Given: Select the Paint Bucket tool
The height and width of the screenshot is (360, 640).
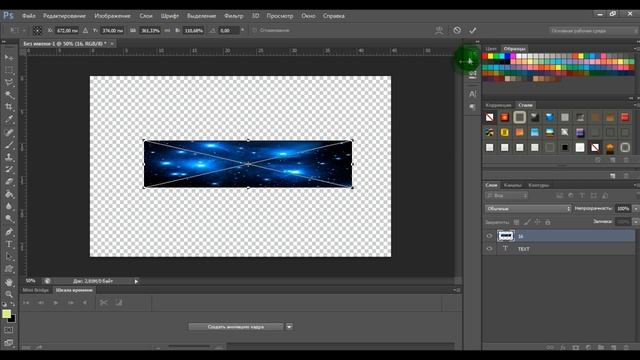Looking at the screenshot, I should (9, 194).
